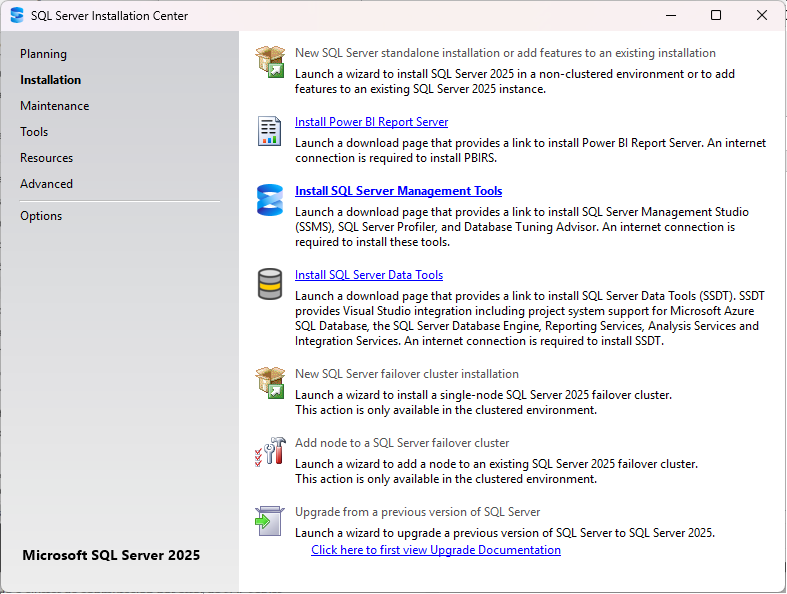Open Install SQL Server Data Tools link
Viewport: 787px width, 594px height.
point(369,275)
